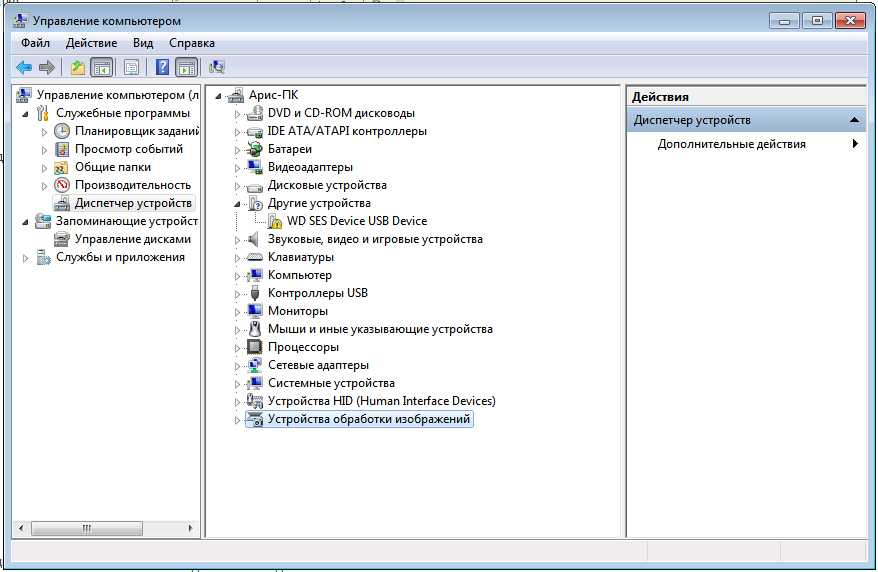Open Дополнительные действия submenu
Image resolution: width=878 pixels, height=572 pixels.
[746, 144]
